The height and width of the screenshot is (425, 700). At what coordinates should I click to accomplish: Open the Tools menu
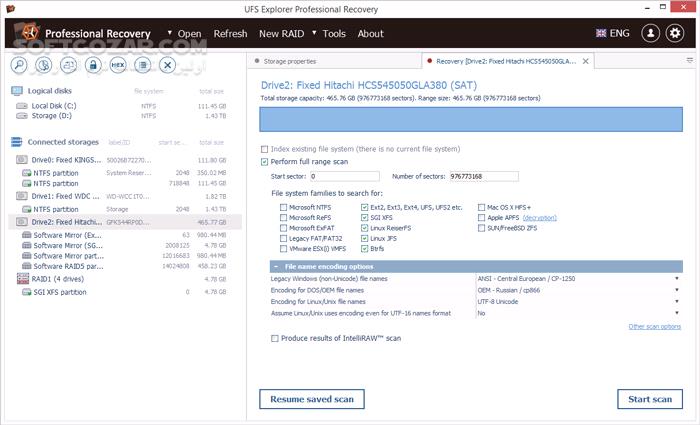click(334, 34)
